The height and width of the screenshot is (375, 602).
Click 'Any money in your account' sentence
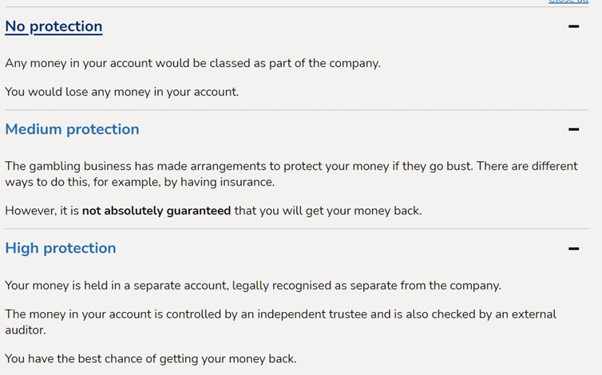coord(193,63)
